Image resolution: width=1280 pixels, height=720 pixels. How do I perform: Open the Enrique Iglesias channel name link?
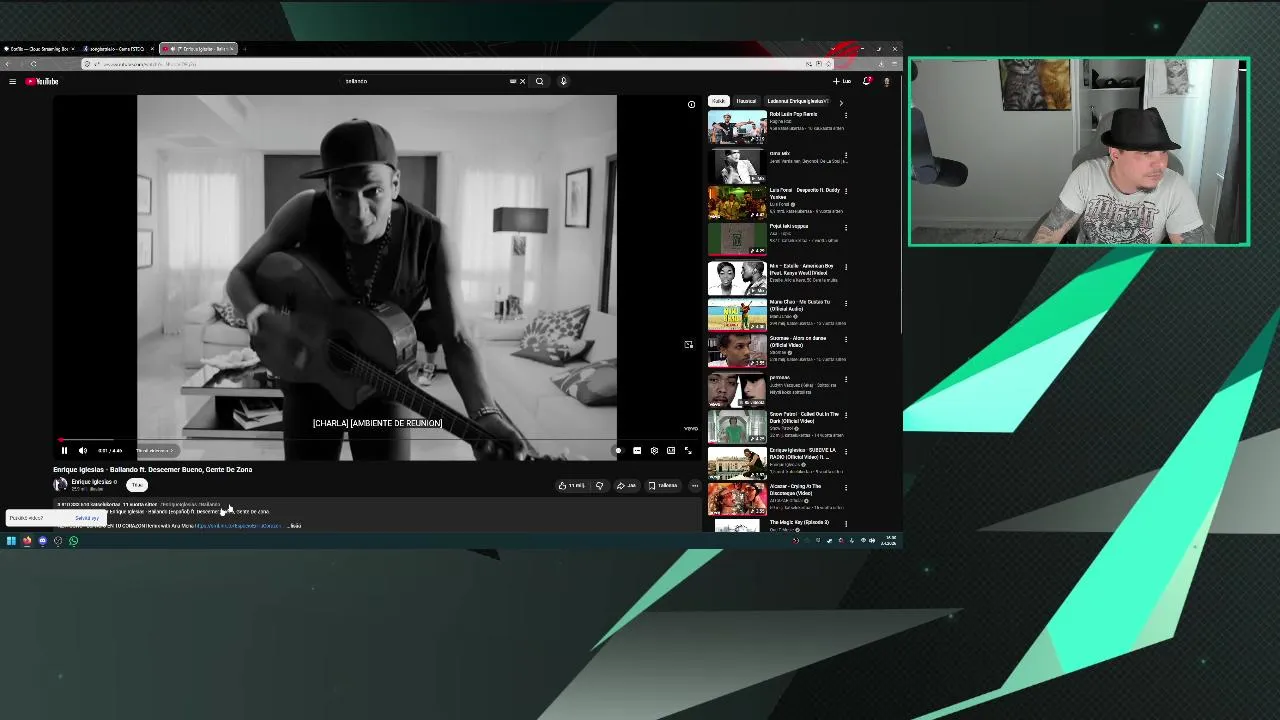tap(92, 482)
